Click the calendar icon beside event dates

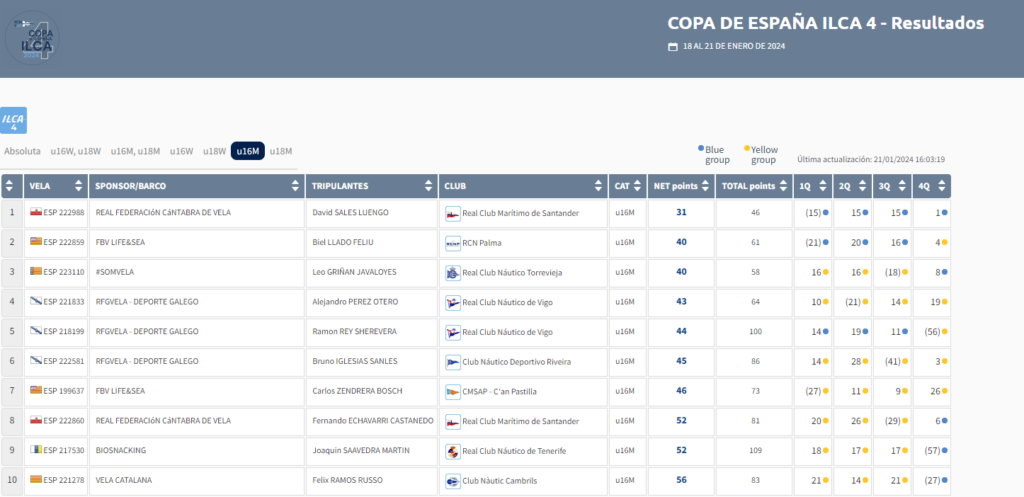tap(673, 47)
